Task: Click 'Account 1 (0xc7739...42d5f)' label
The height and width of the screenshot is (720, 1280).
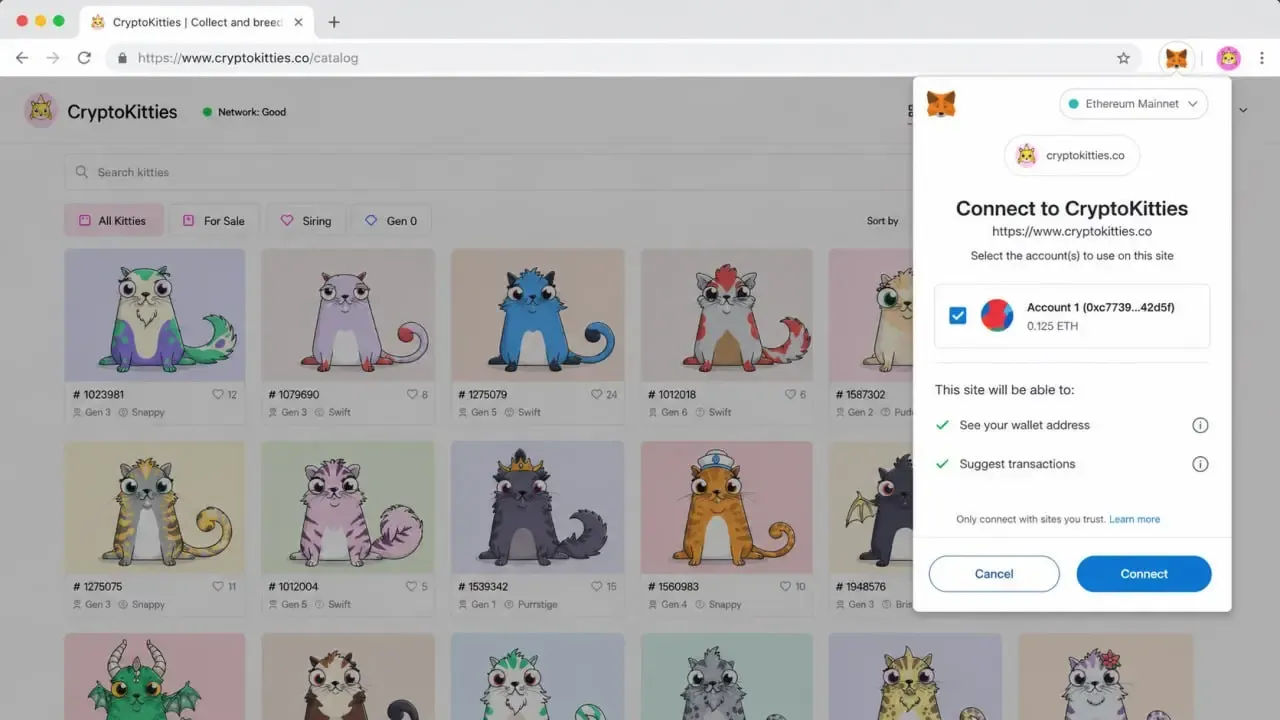Action: [1101, 307]
